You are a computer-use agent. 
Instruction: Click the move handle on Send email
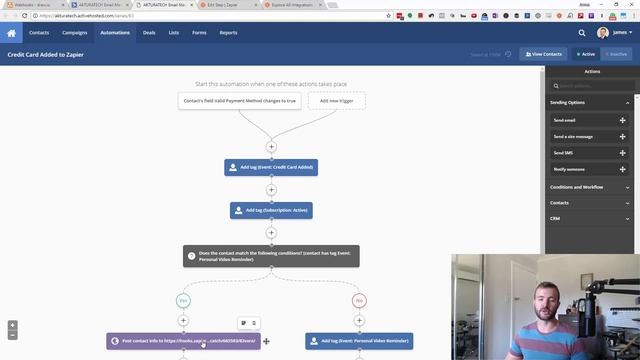622,120
